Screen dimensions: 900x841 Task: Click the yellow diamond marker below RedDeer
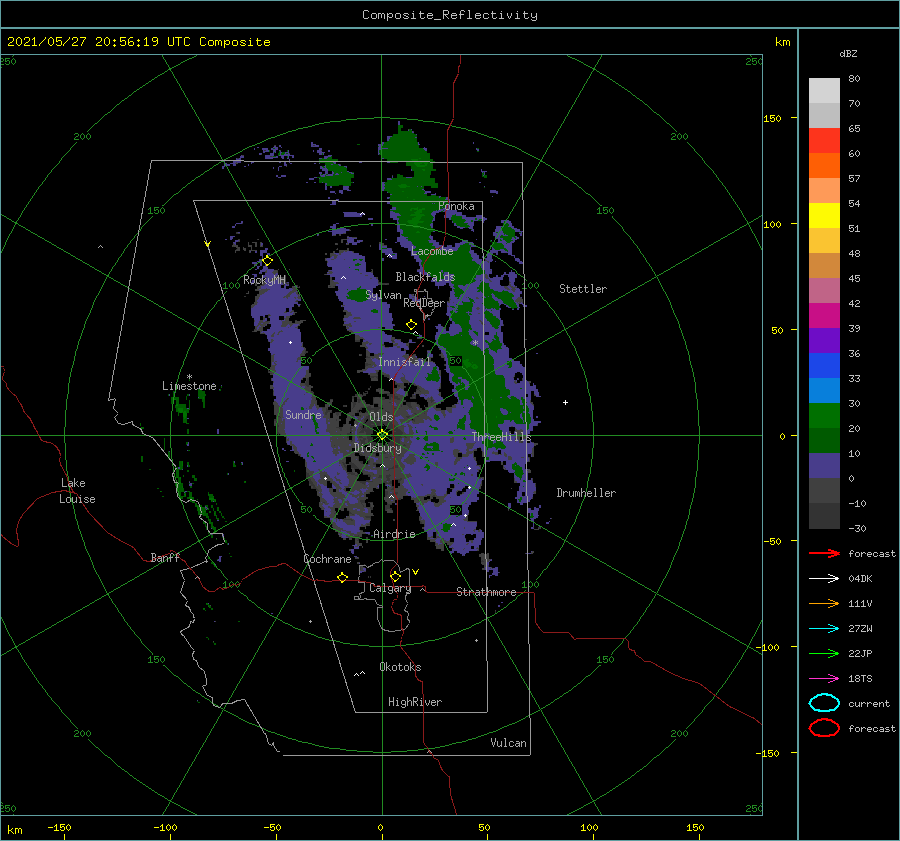411,325
